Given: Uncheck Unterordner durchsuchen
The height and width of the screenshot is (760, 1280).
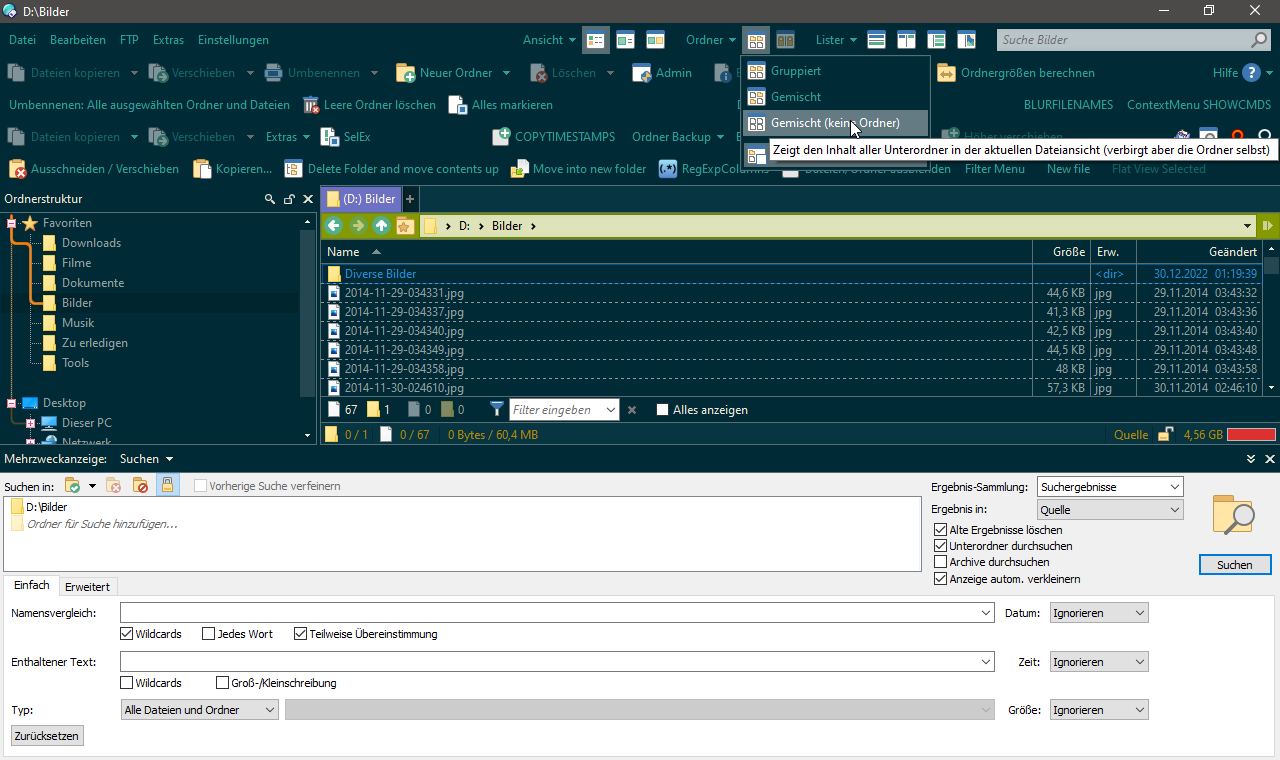Looking at the screenshot, I should (940, 546).
